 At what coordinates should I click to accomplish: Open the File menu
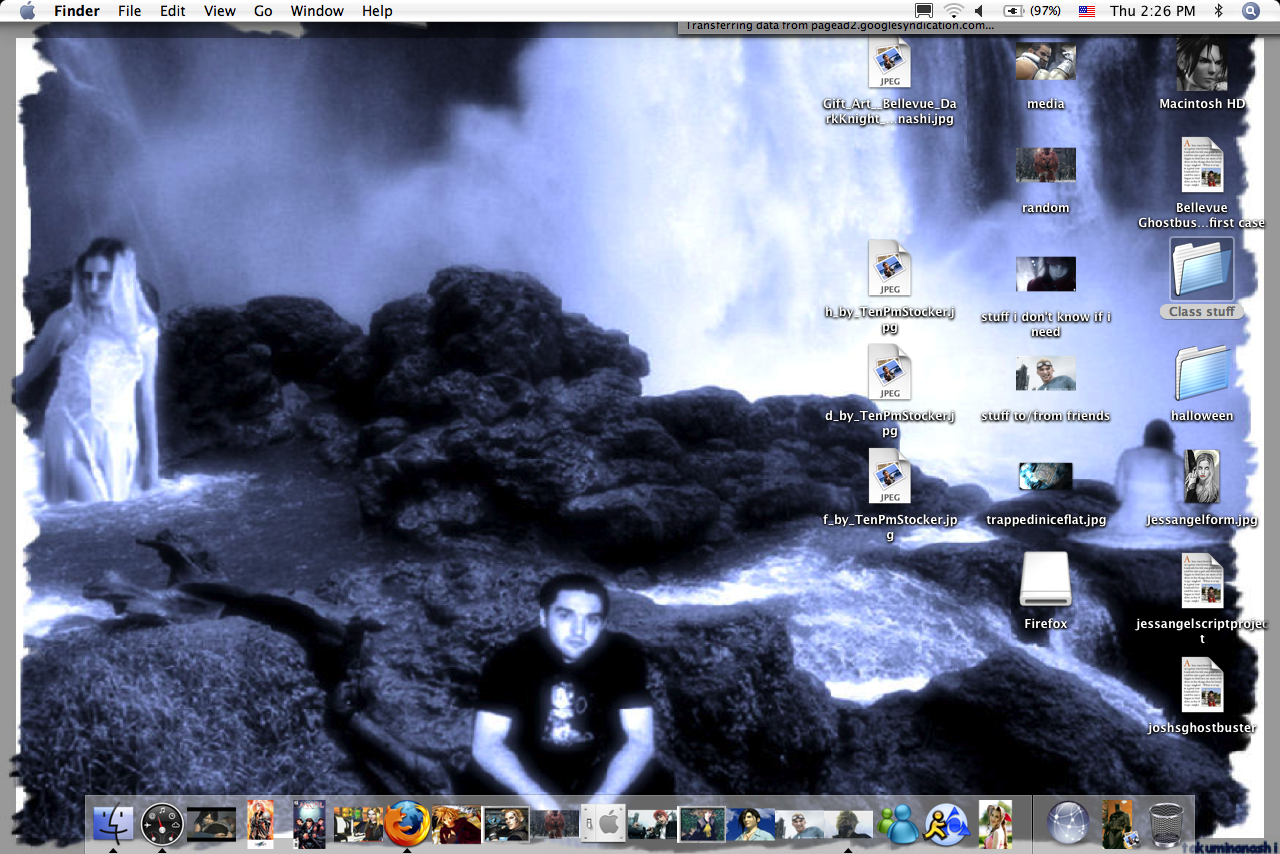tap(129, 11)
